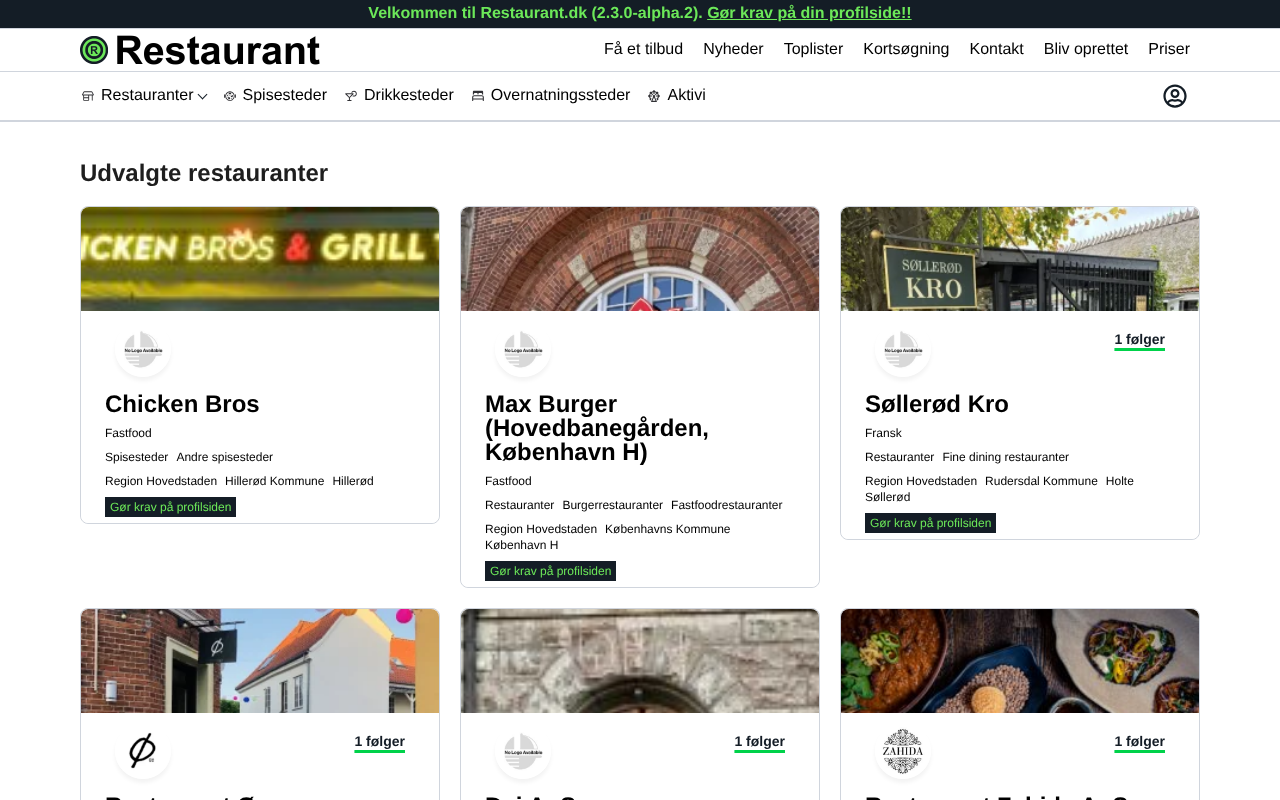Viewport: 1280px width, 800px height.
Task: View stone archway cover photo
Action: [x=640, y=661]
